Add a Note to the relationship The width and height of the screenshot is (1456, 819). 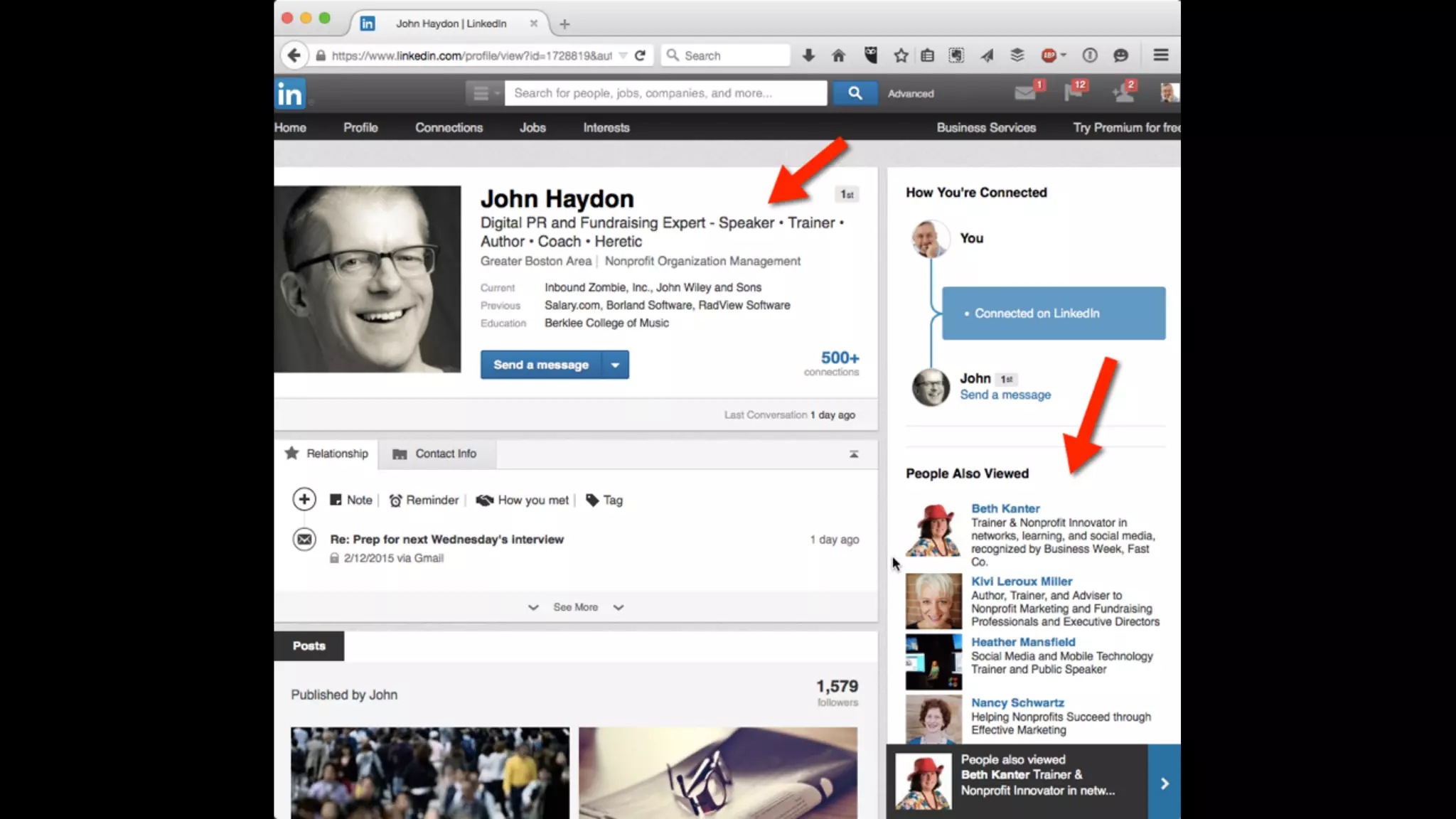point(351,500)
